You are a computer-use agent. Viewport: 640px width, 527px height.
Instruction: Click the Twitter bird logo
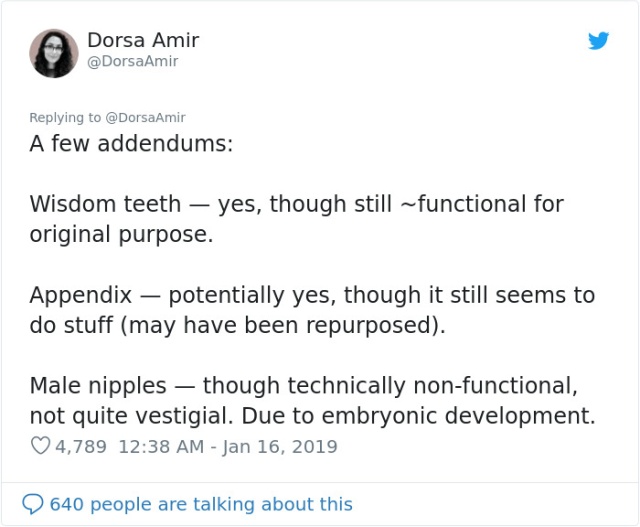pos(598,40)
